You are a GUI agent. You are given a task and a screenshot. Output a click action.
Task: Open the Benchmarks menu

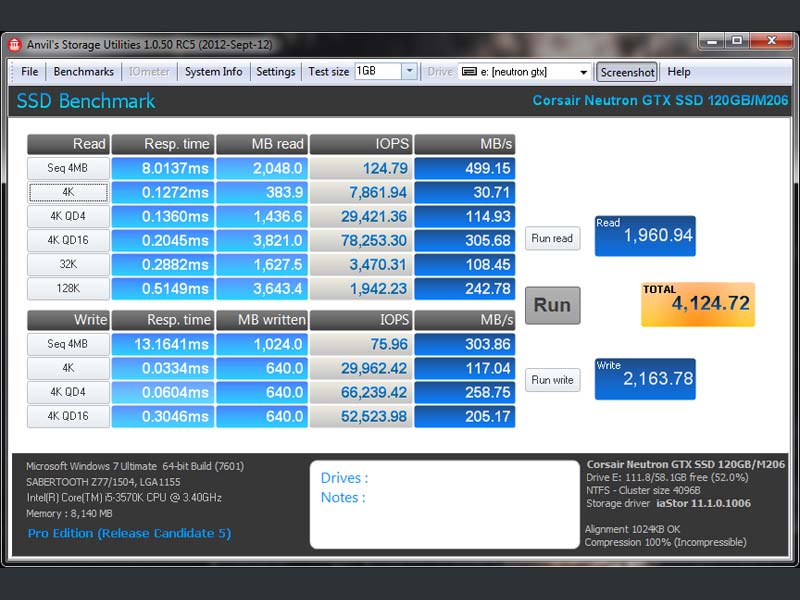84,72
